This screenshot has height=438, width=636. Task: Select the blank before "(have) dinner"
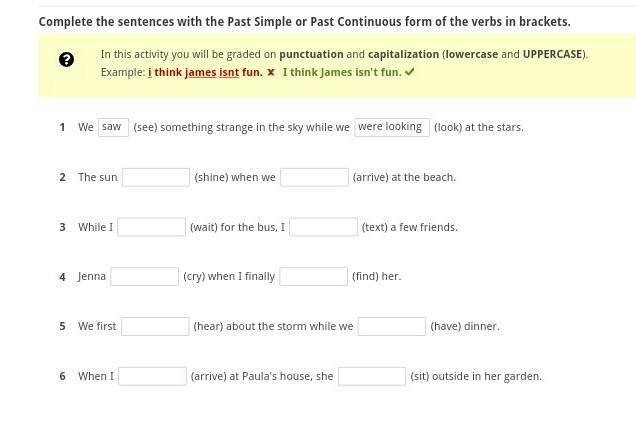[x=392, y=326]
